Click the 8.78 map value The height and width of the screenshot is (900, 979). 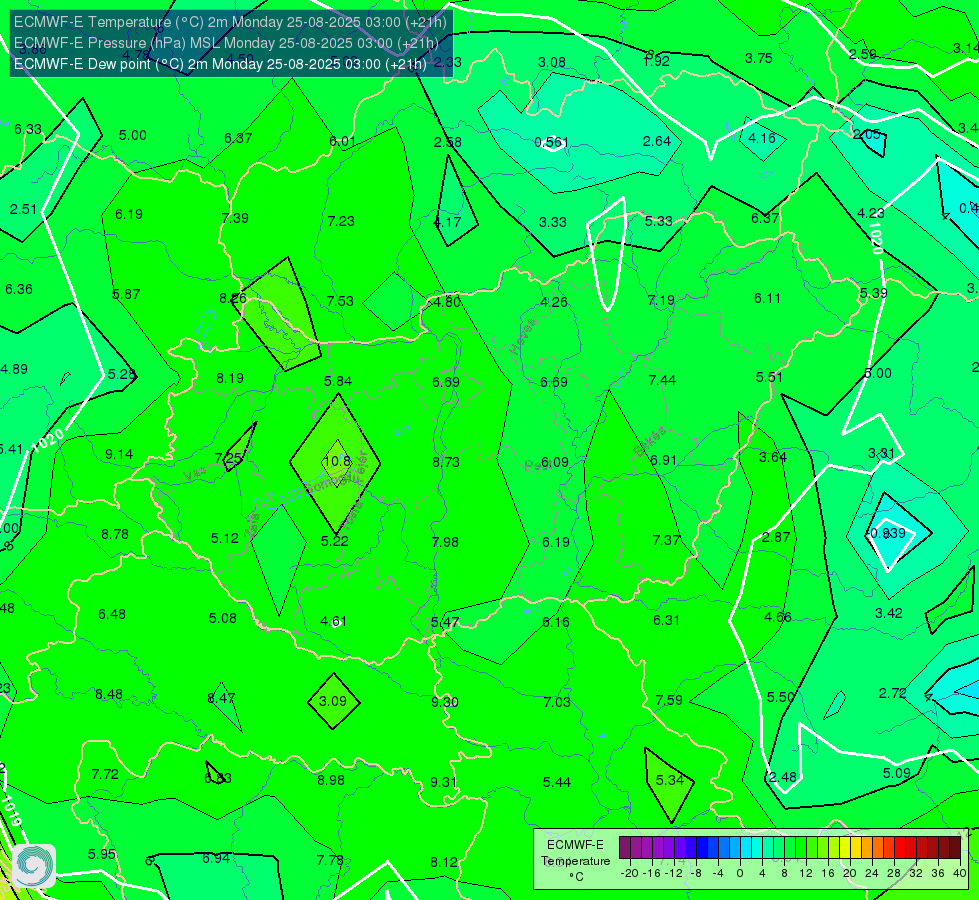click(115, 534)
